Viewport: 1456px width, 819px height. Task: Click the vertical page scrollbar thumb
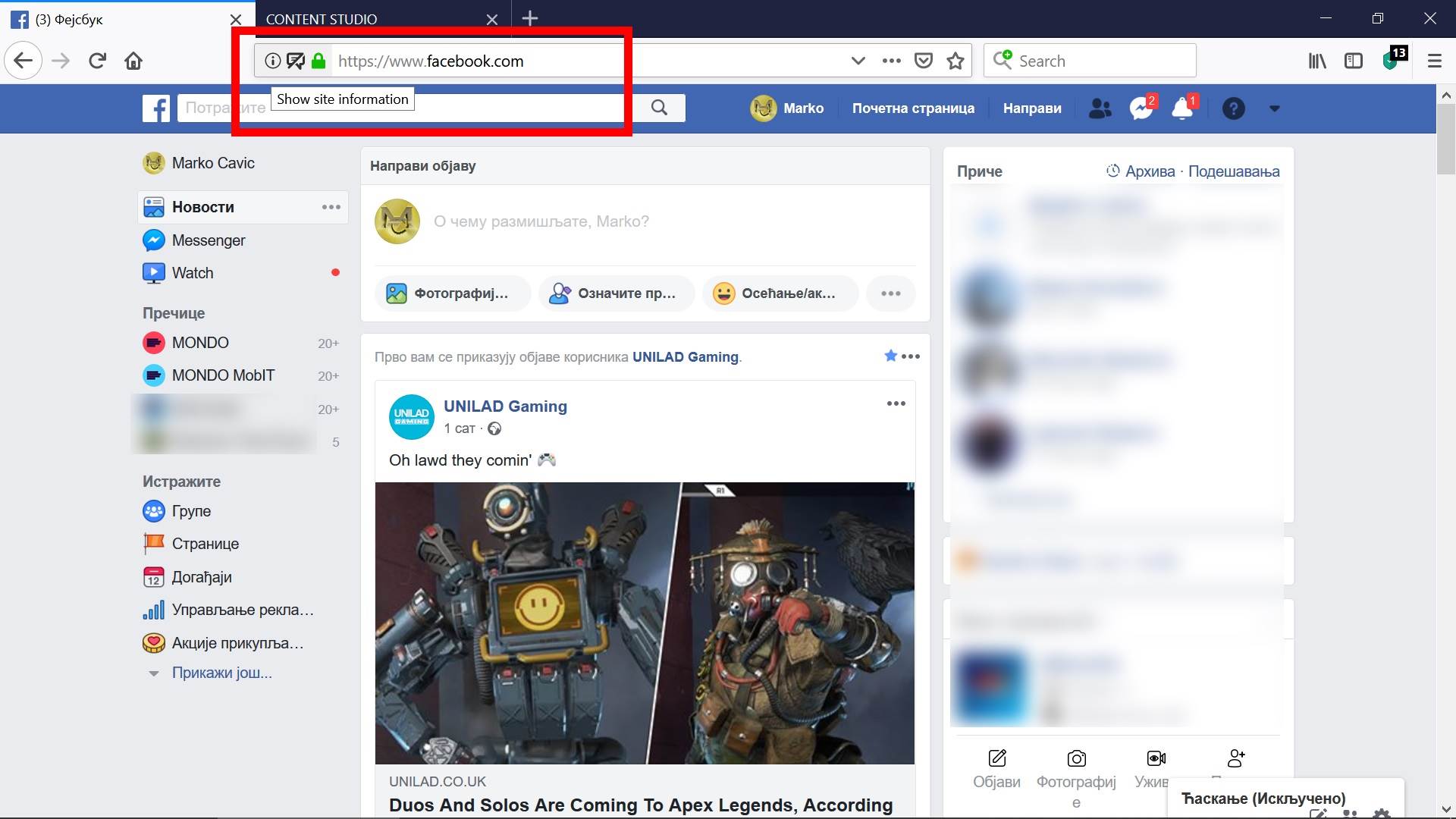(1445, 140)
